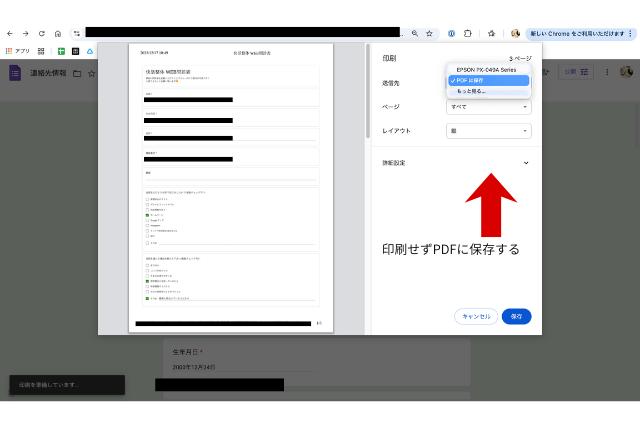This screenshot has height=430, width=640.
Task: Open the Chrome profile avatar
Action: tap(516, 33)
